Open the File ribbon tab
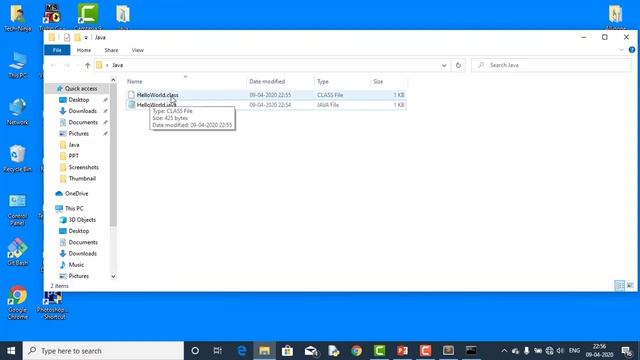640x360 pixels. tap(57, 50)
